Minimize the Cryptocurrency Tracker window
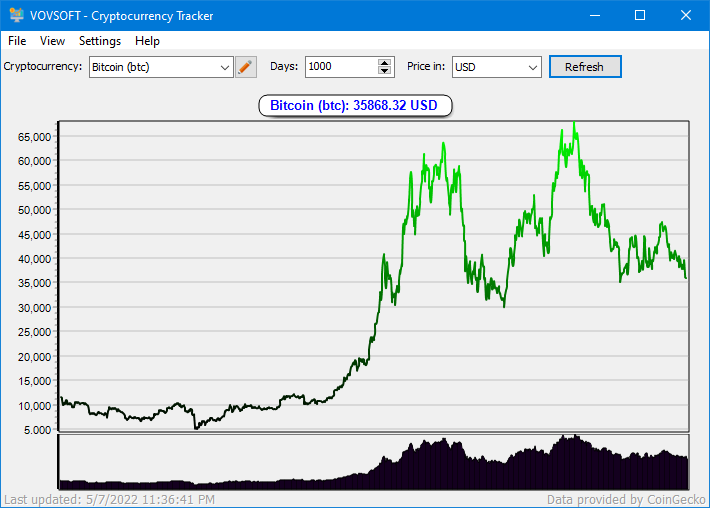Viewport: 710px width, 508px height. [595, 15]
